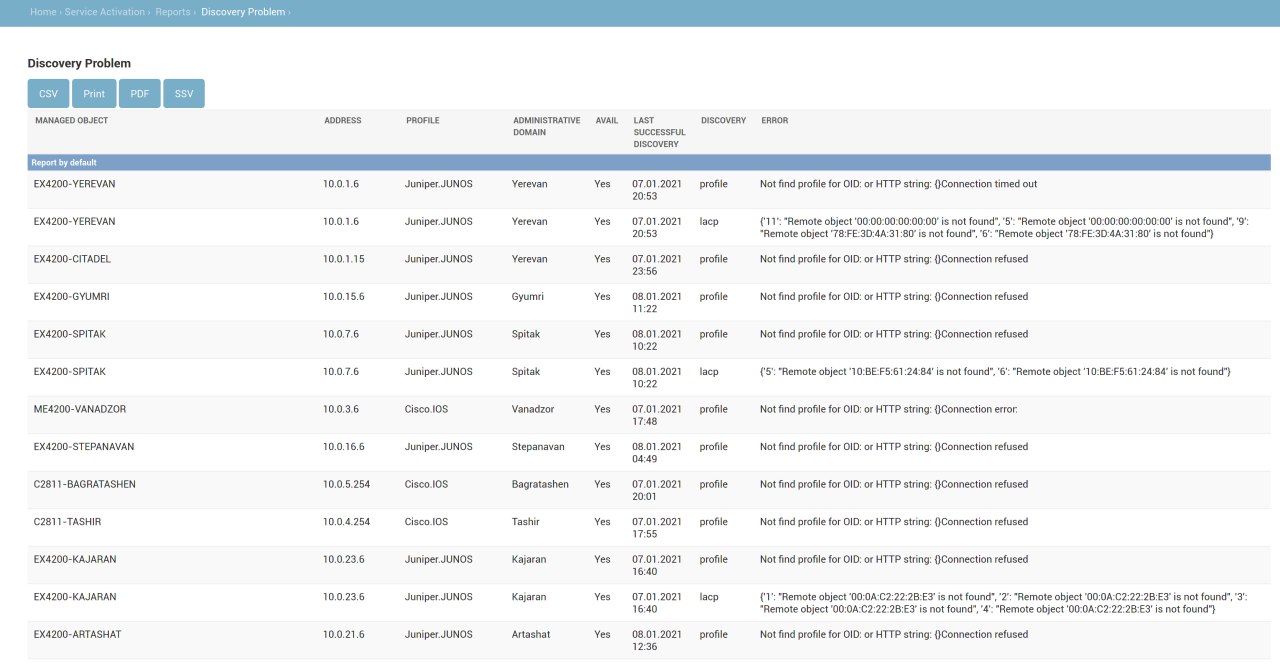Image resolution: width=1280 pixels, height=665 pixels.
Task: Select 'Report by default' section row
Action: coord(649,162)
